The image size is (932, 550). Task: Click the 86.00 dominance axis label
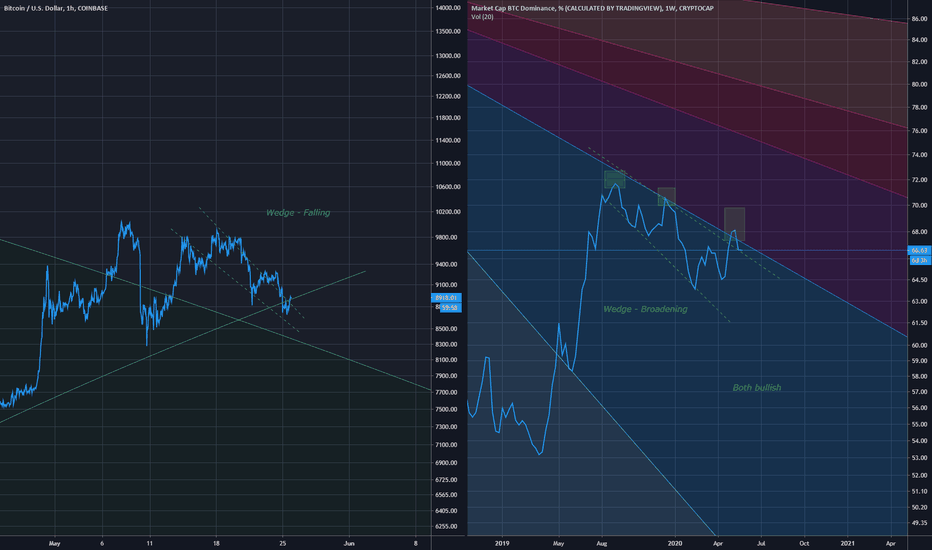pos(920,18)
